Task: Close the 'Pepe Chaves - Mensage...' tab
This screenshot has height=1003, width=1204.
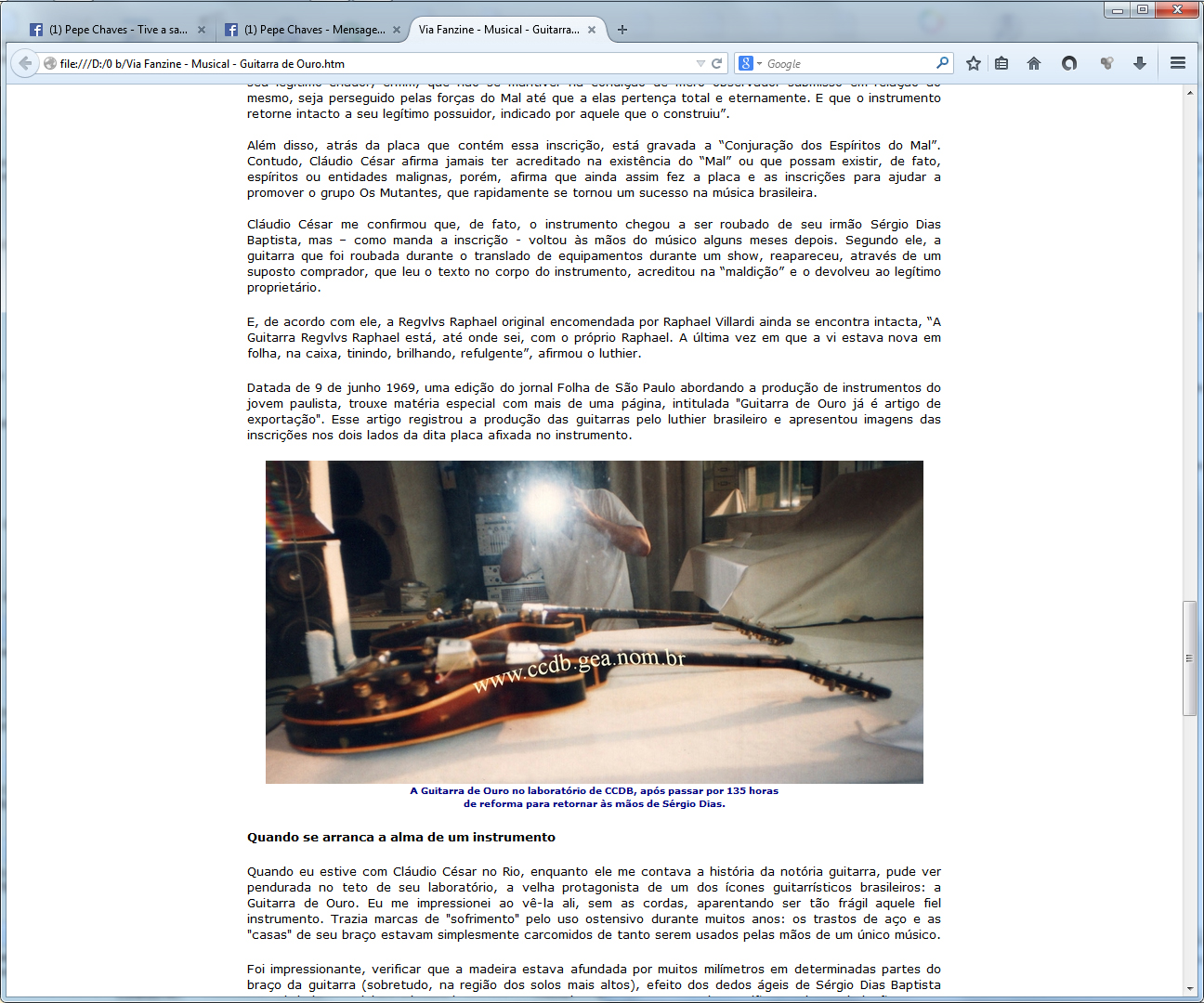Action: (x=397, y=30)
